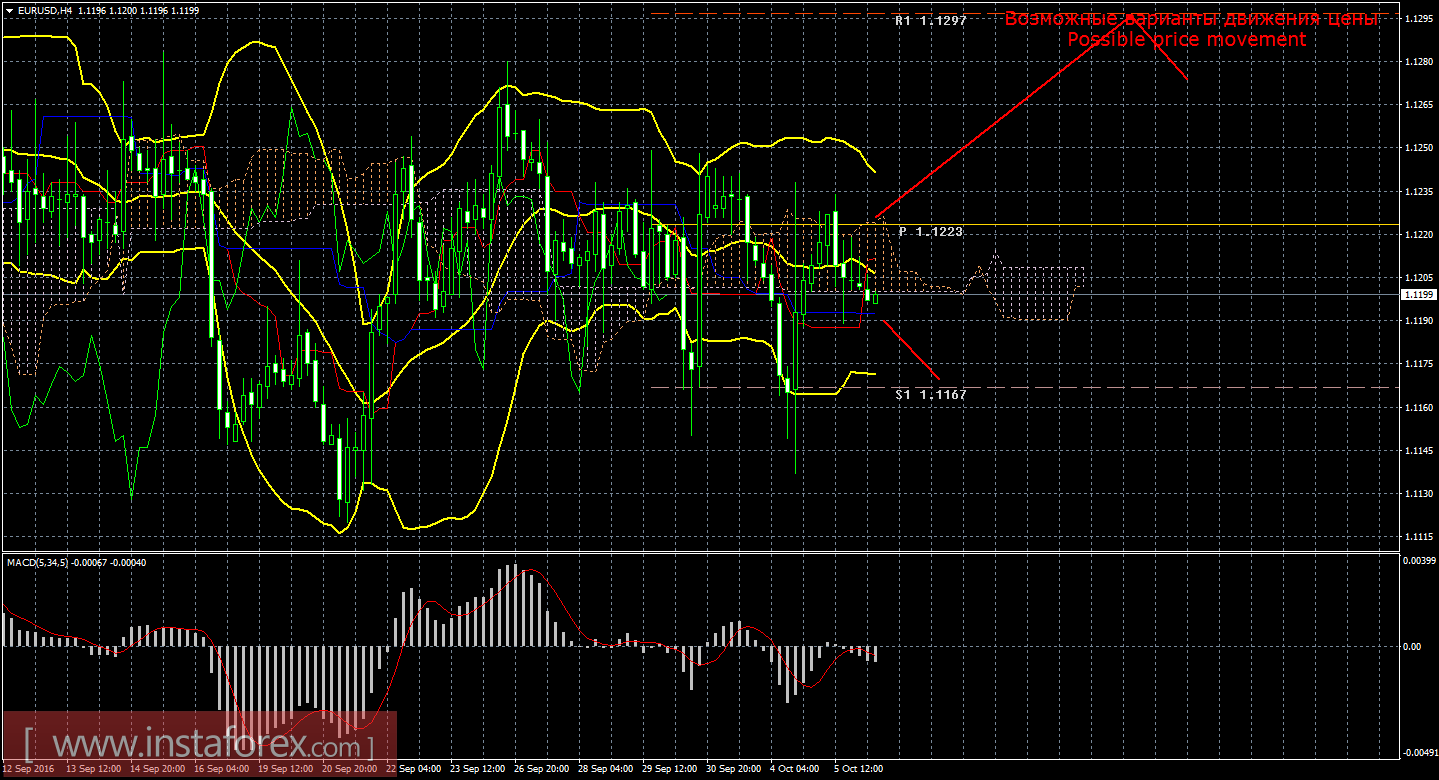Viewport: 1439px width, 780px height.
Task: Select the P 1.1223 pivot label
Action: [x=930, y=232]
